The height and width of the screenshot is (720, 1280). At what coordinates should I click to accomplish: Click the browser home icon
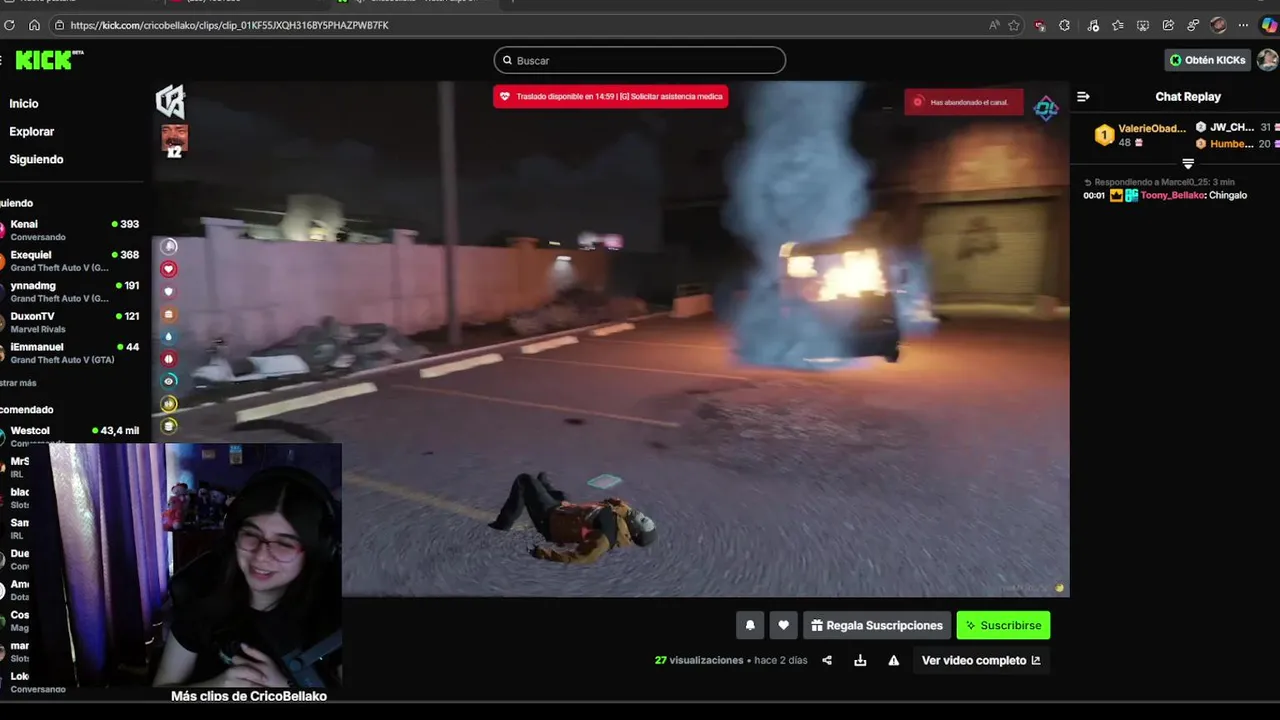[x=35, y=25]
